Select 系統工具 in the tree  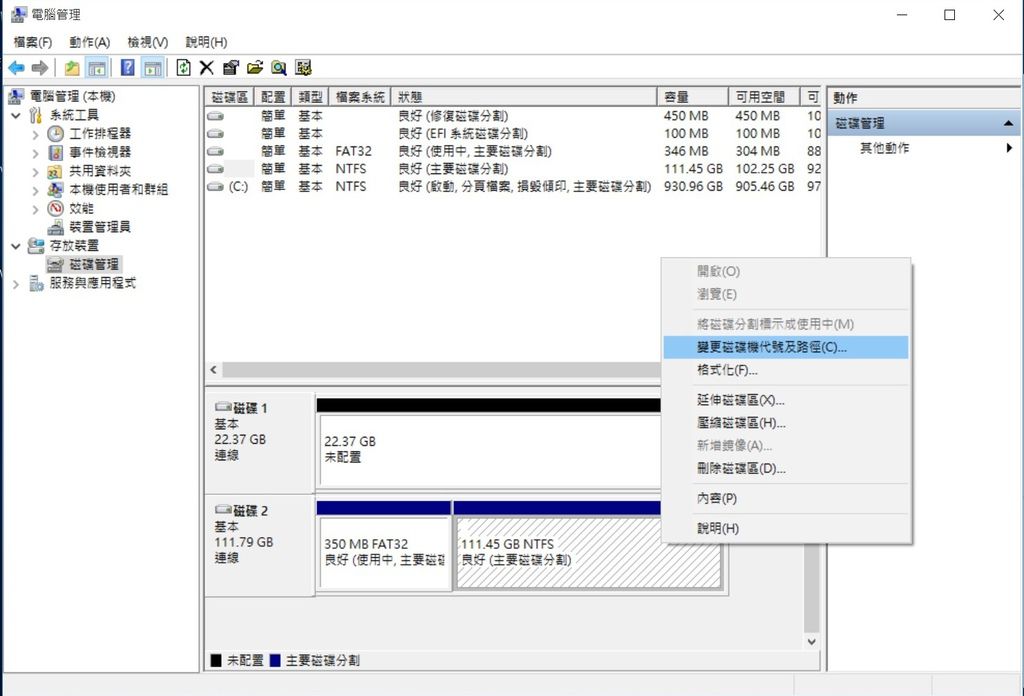[74, 115]
